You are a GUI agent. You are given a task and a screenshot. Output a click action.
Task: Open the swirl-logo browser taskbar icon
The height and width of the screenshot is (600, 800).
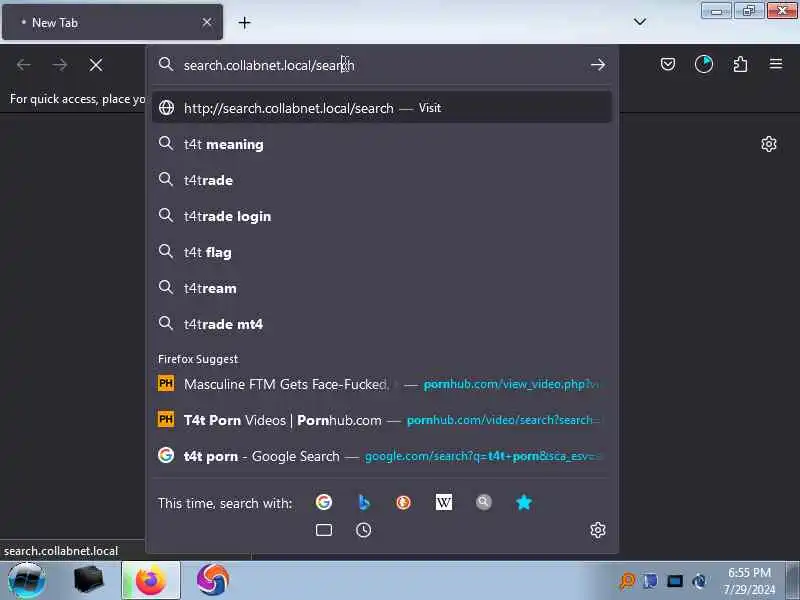pos(213,580)
